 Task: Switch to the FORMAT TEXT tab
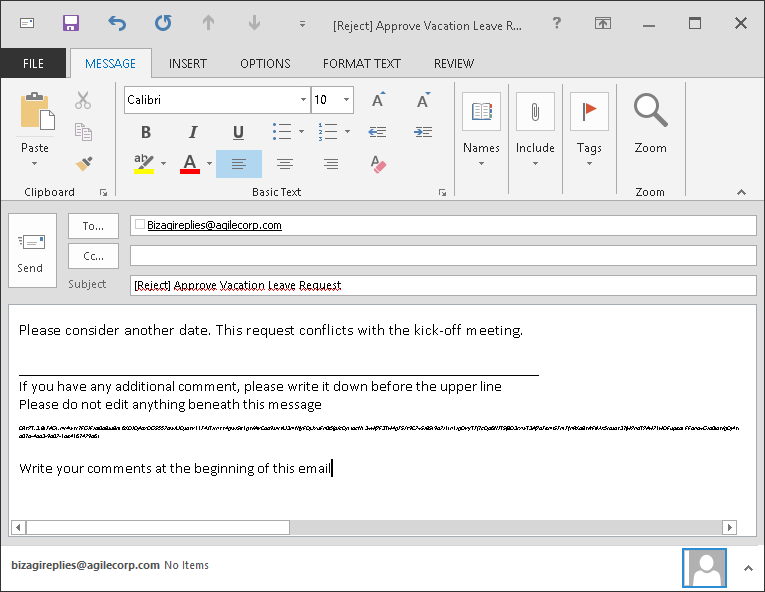pyautogui.click(x=362, y=63)
